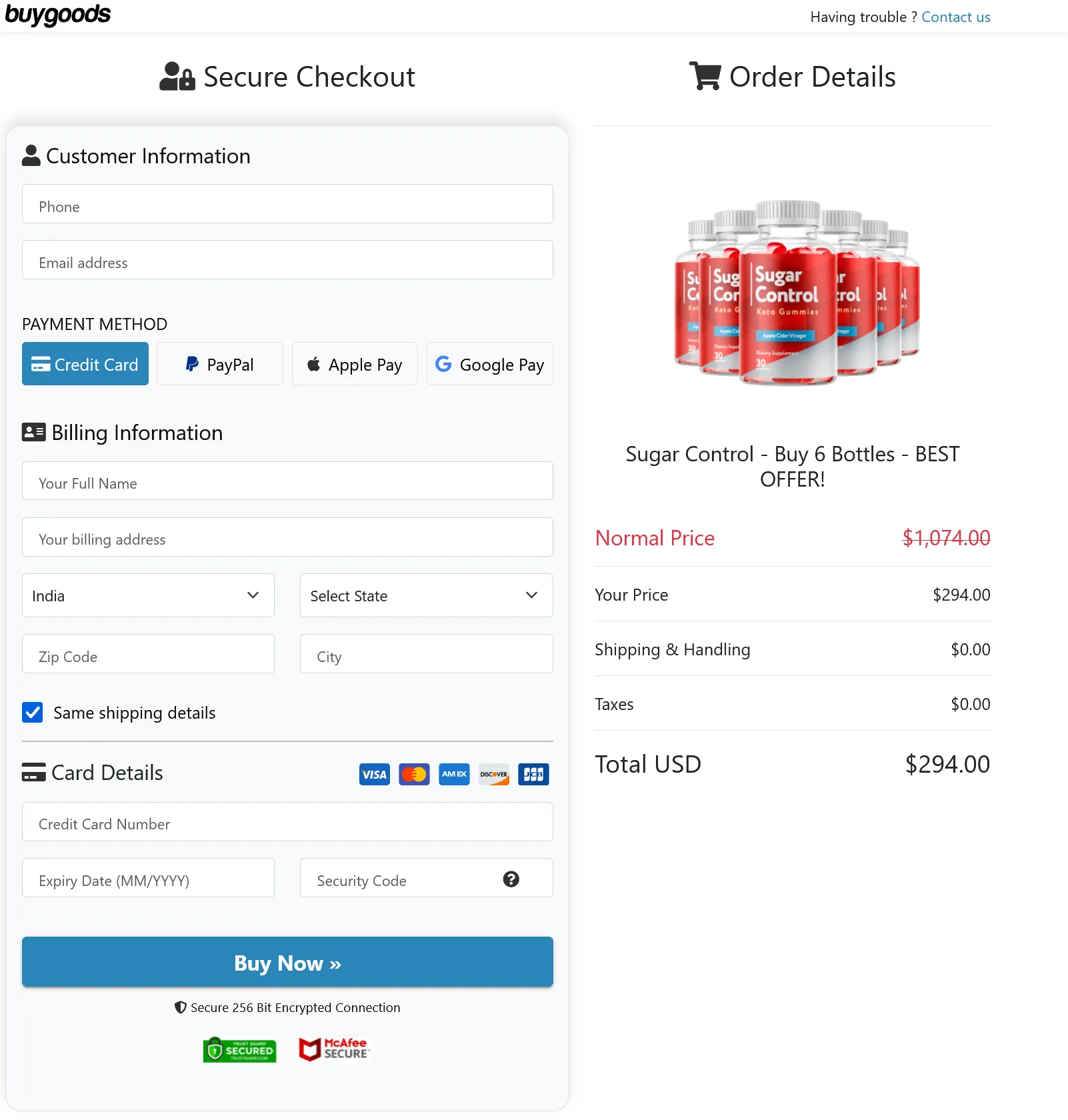The image size is (1068, 1120).
Task: Click the McAfee Secure badge
Action: 333,1049
